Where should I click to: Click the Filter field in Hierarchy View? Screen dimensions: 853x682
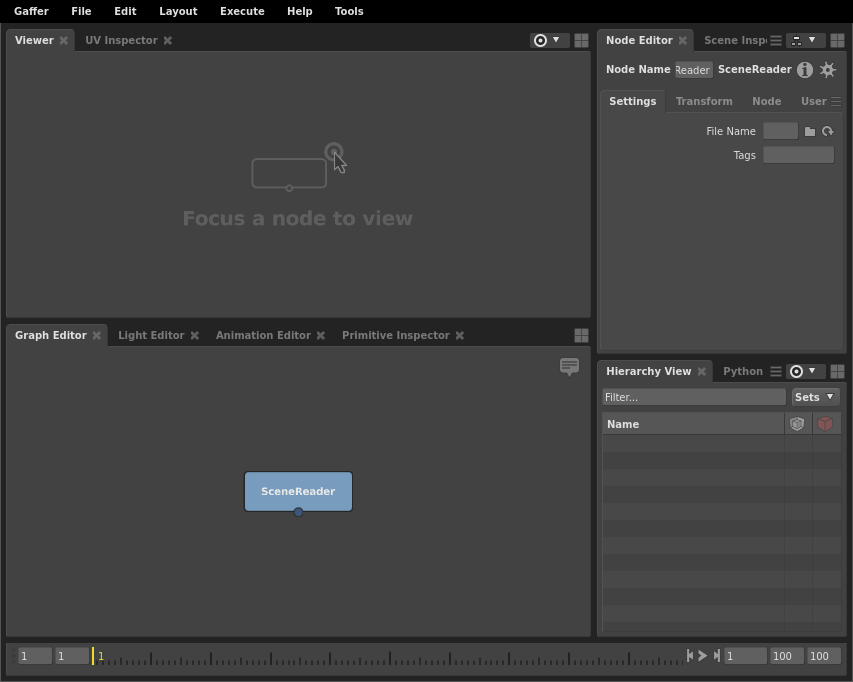pyautogui.click(x=693, y=397)
